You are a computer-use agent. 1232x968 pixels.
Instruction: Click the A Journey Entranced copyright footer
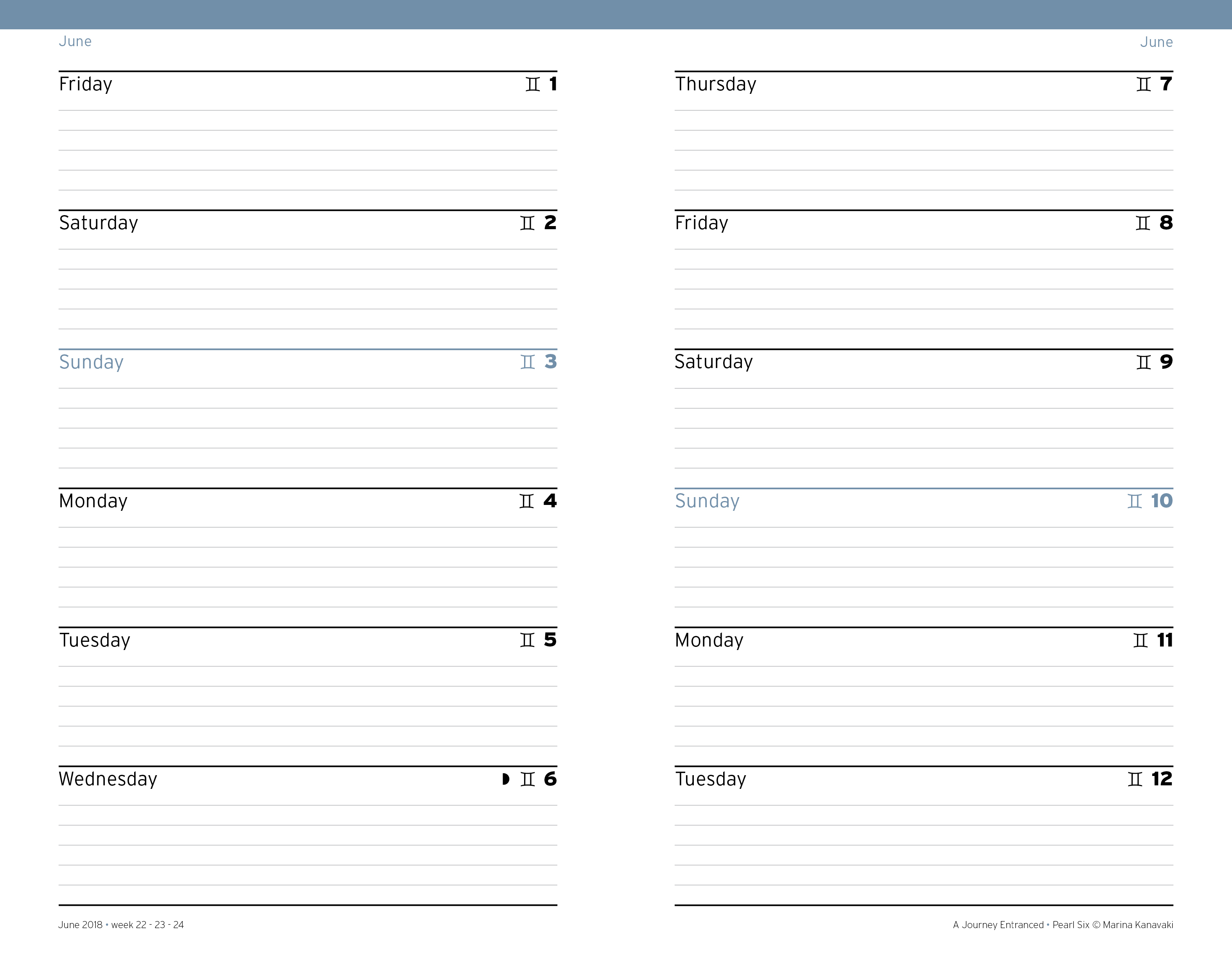(x=1063, y=925)
